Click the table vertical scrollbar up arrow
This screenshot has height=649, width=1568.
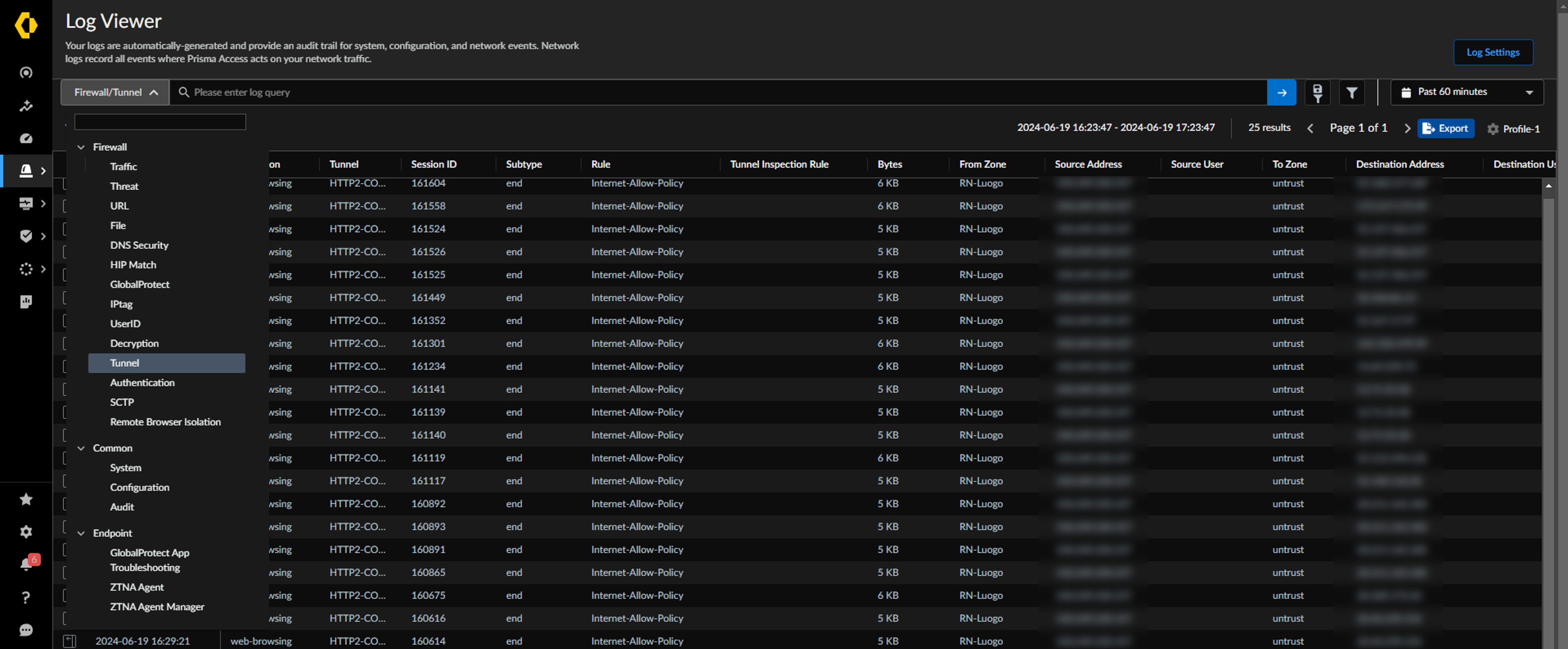point(1548,186)
